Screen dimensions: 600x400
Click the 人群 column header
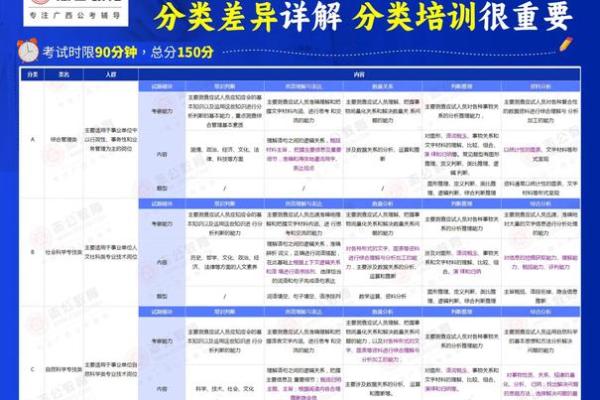[x=111, y=75]
